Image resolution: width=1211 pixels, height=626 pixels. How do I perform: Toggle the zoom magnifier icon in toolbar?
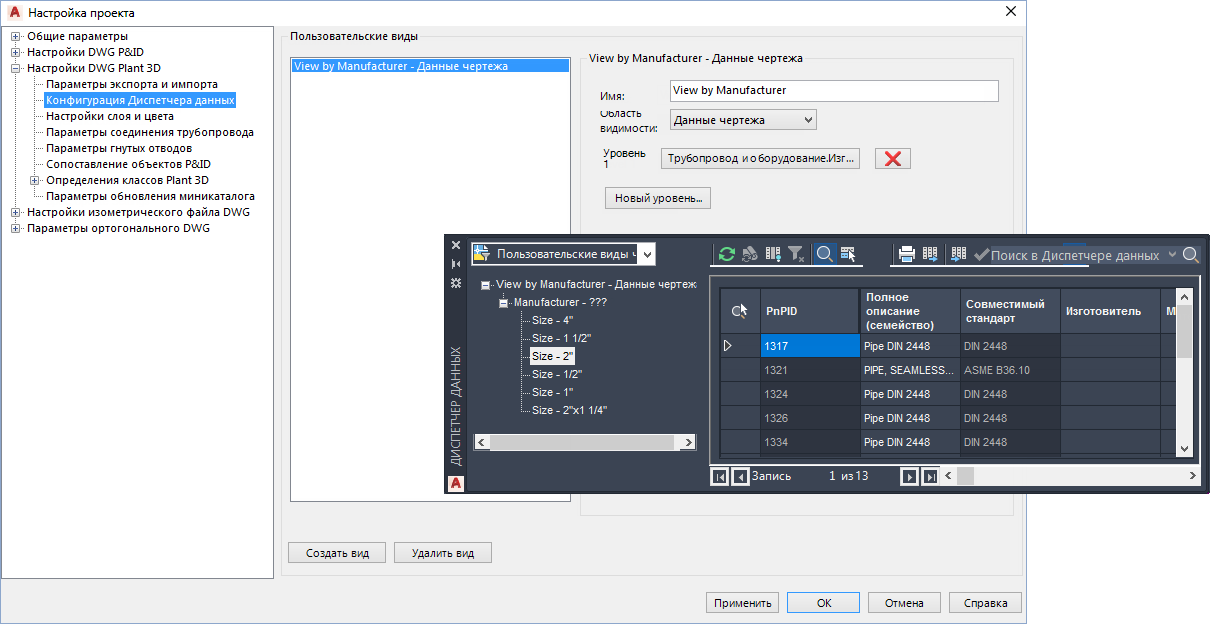tap(825, 254)
